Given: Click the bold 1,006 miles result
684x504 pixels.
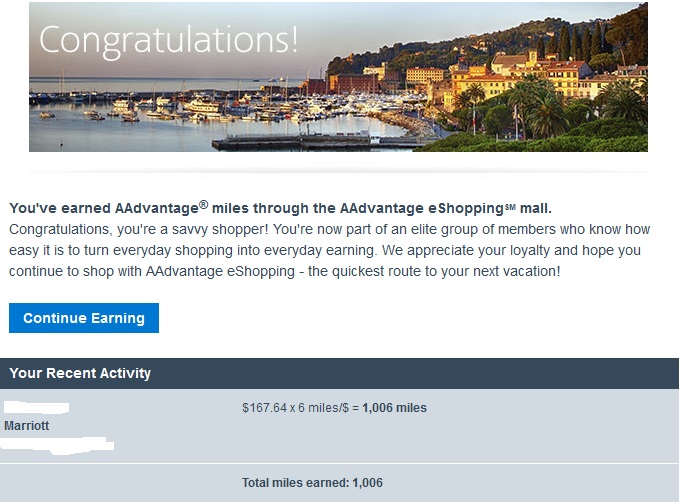Looking at the screenshot, I should click(x=395, y=408).
